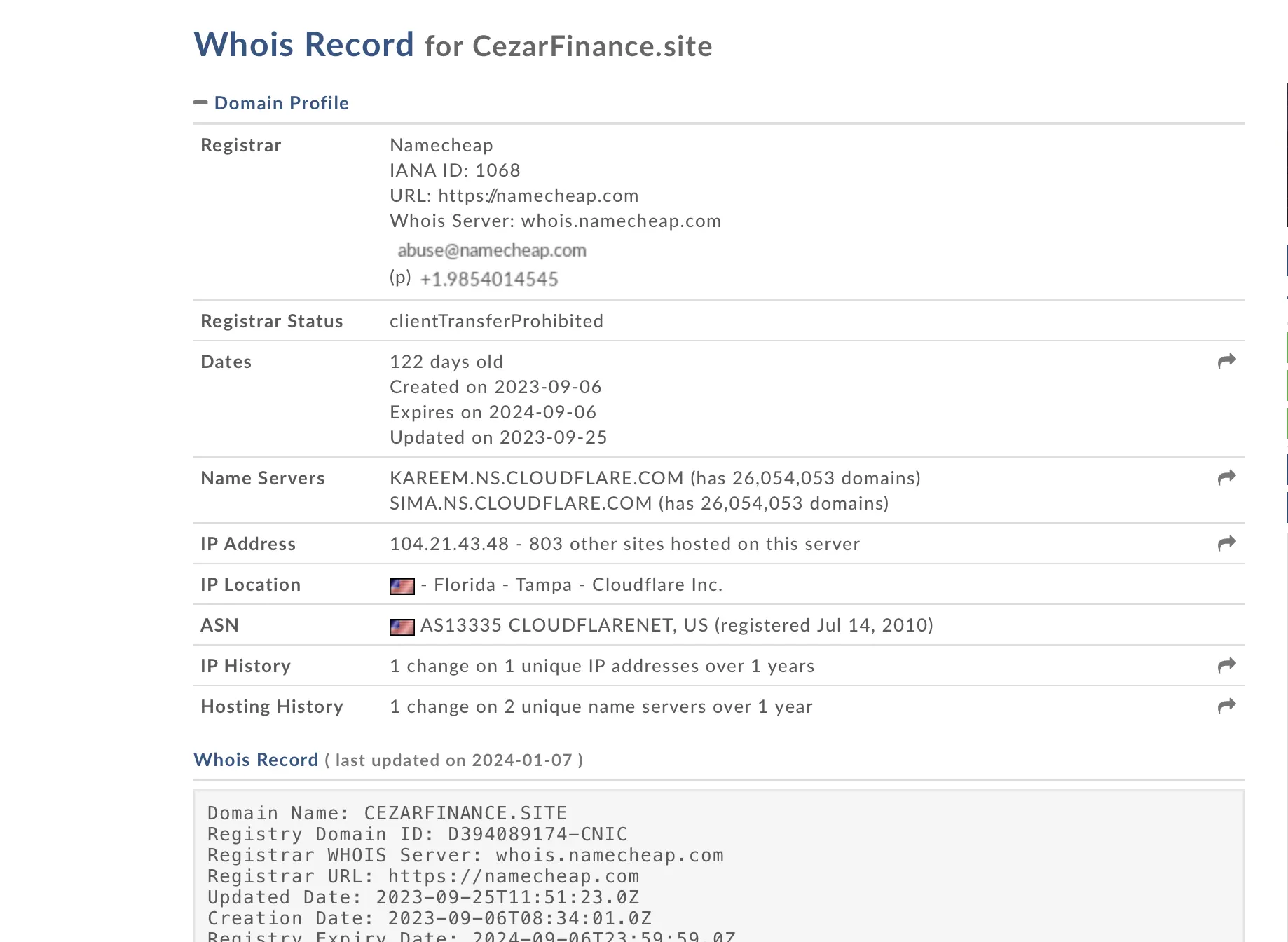Screen dimensions: 1288x942
Task: Click Whois Server: whois.namecheap.com line
Action: coord(556,221)
